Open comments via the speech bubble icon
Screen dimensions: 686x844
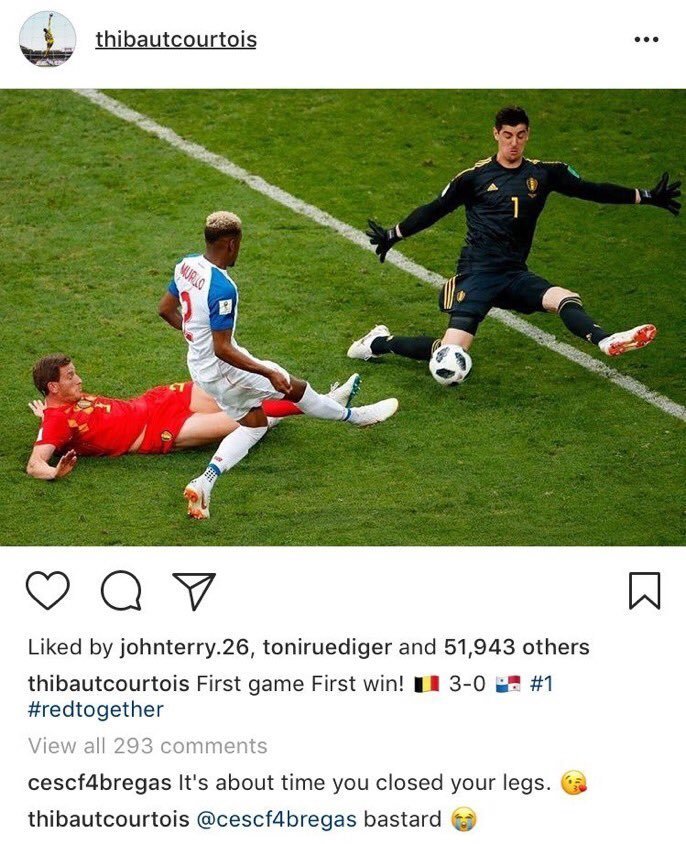[x=122, y=590]
